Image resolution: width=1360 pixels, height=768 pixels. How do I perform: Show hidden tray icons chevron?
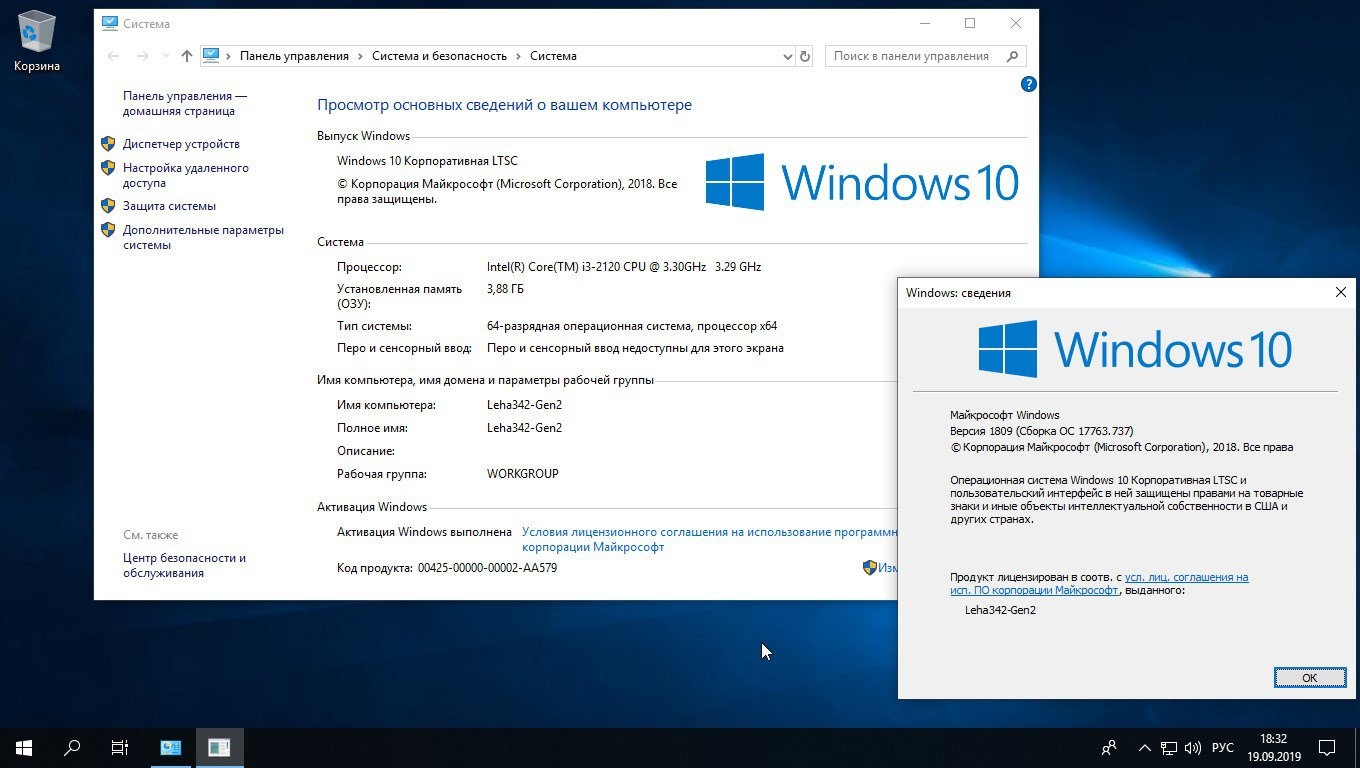coord(1145,747)
